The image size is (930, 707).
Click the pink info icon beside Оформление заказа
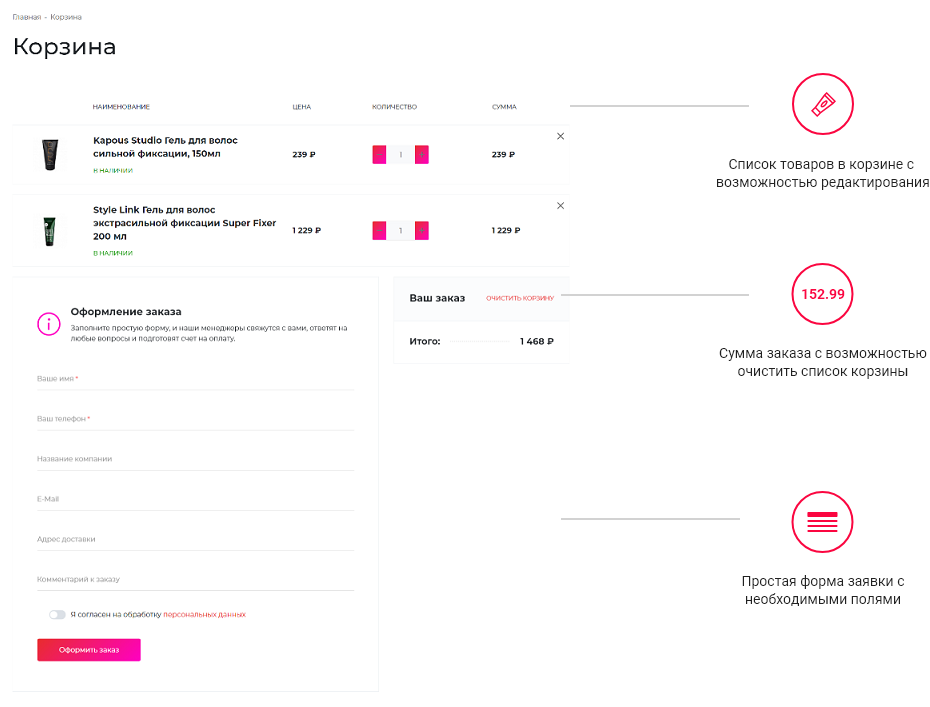pyautogui.click(x=49, y=324)
